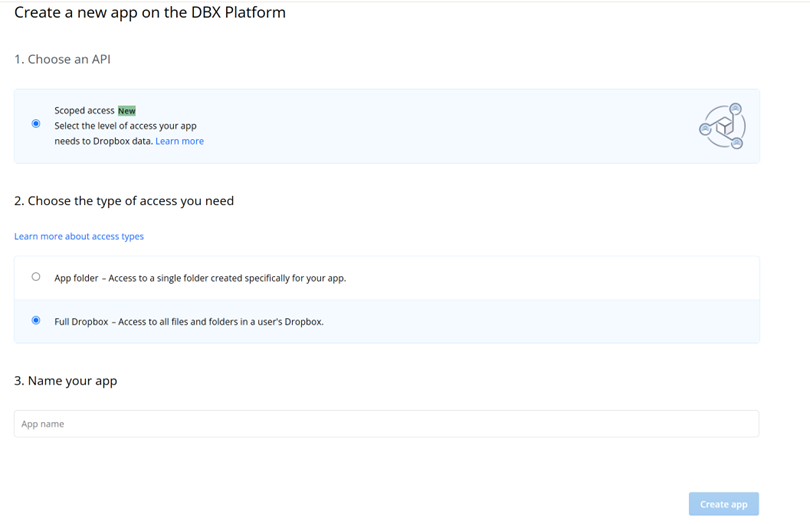Click the '1. Choose an API' heading
This screenshot has height=524, width=810.
tap(63, 59)
